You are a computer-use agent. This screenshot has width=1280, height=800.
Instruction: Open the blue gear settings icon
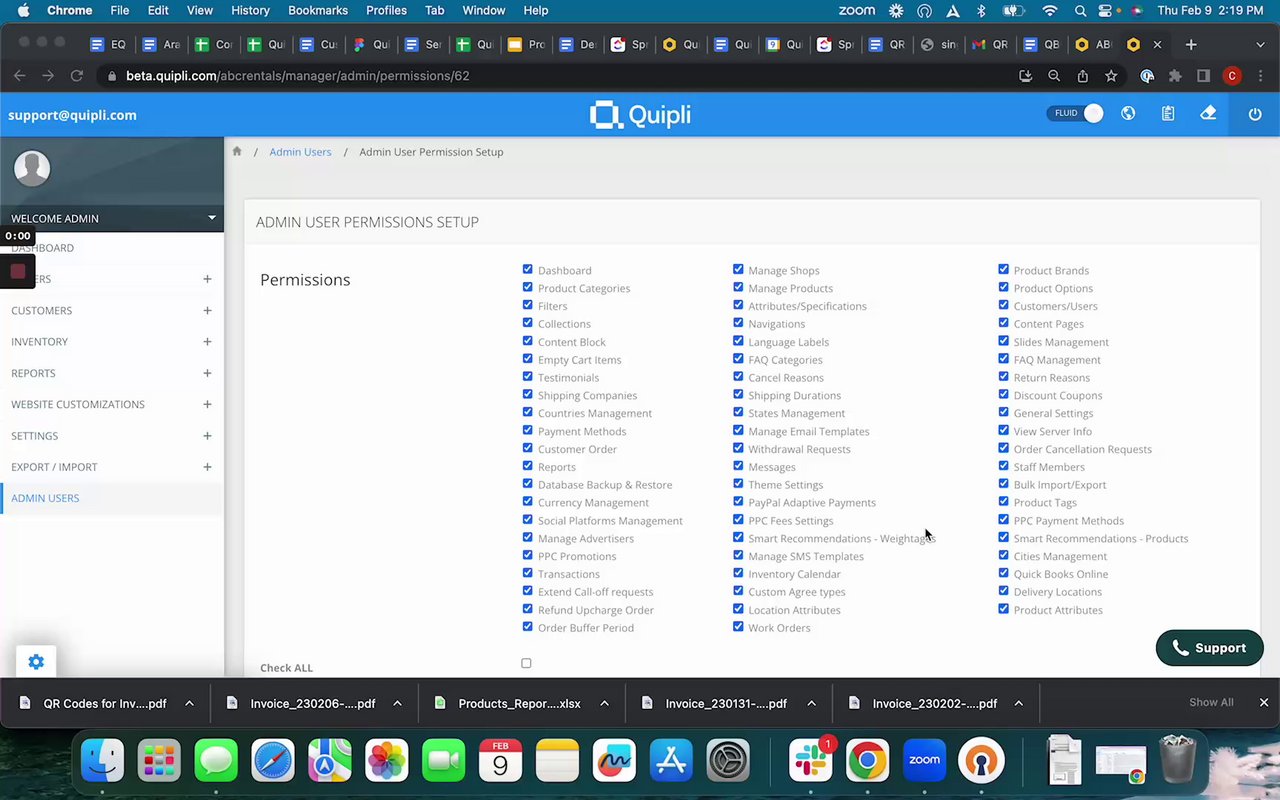(36, 662)
